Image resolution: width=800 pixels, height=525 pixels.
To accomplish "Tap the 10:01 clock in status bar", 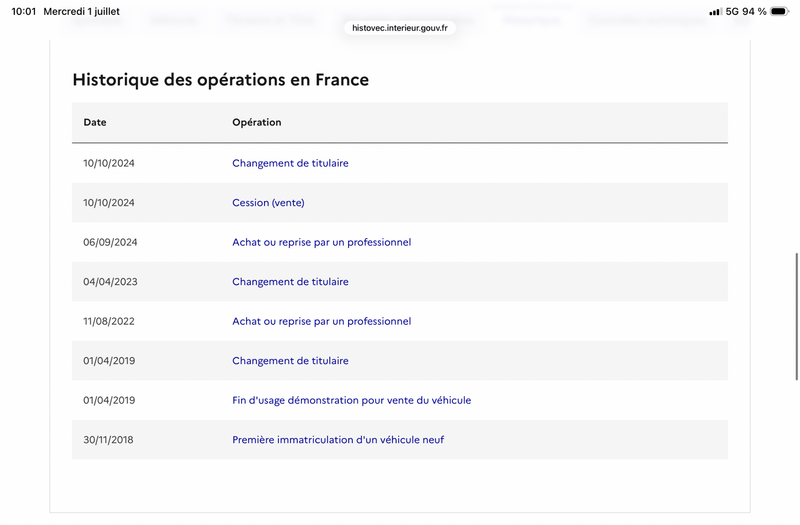I will (24, 11).
